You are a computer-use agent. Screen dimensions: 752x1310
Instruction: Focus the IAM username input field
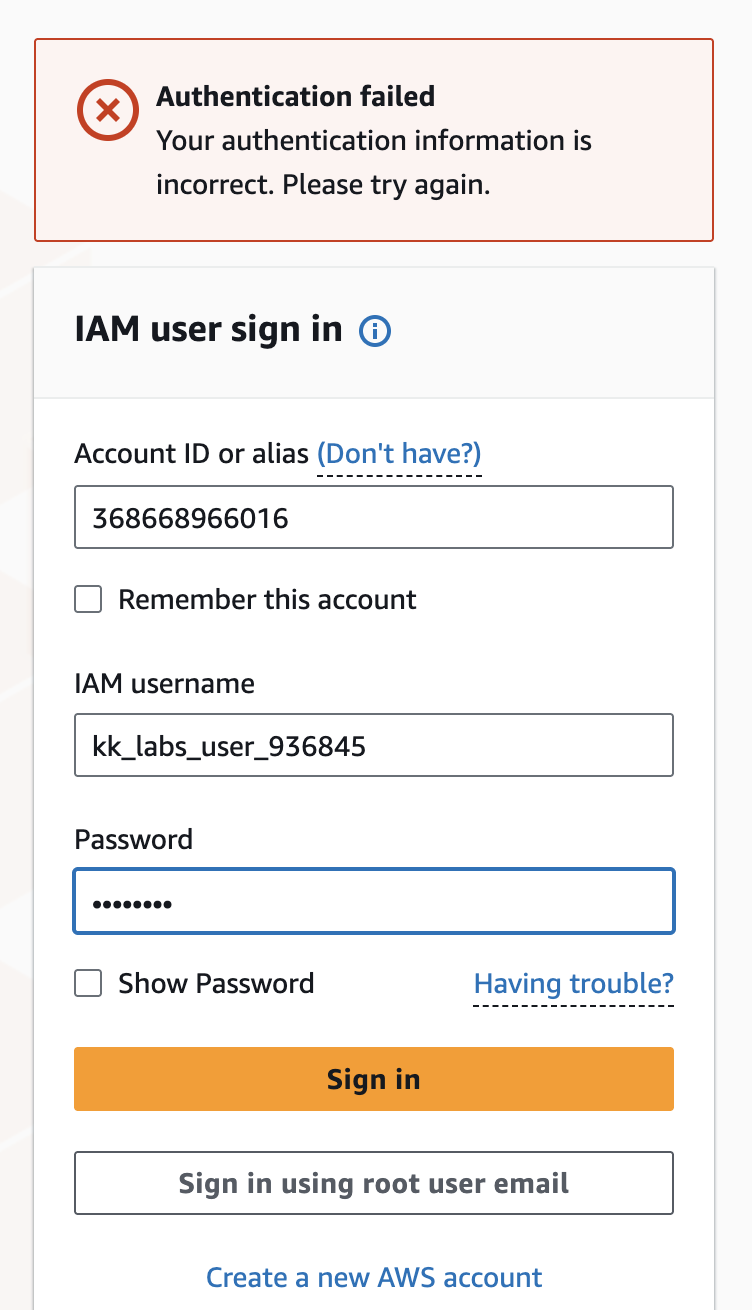[x=373, y=745]
